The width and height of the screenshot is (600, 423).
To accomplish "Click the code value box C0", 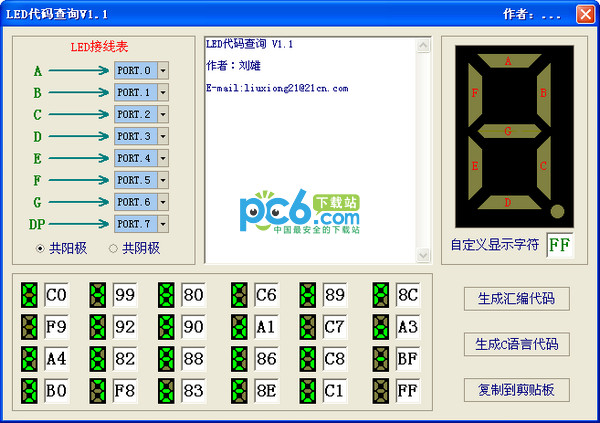I will 57,295.
